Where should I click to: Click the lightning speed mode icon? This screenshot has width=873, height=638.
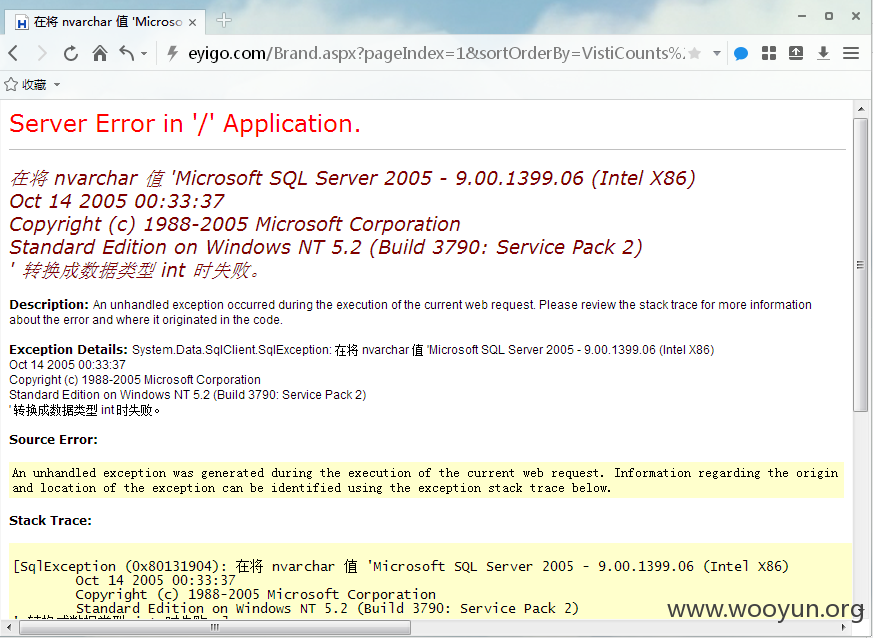click(173, 53)
